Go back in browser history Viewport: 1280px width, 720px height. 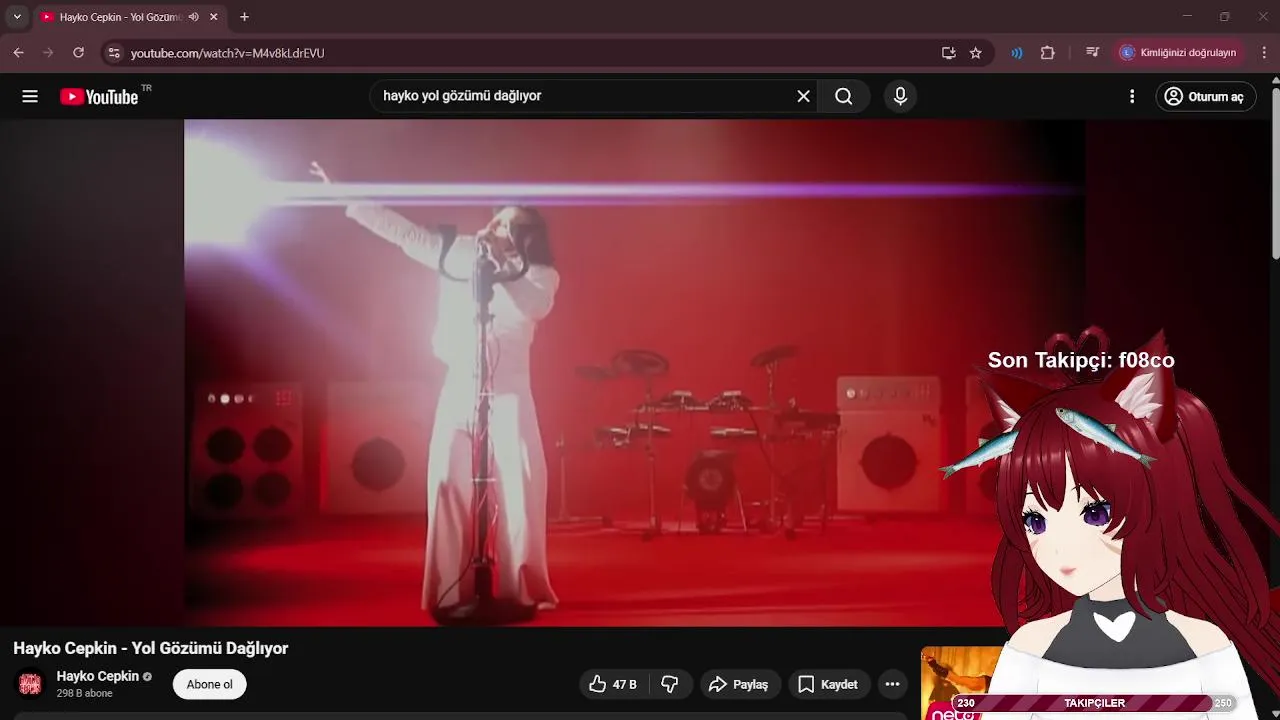click(18, 53)
